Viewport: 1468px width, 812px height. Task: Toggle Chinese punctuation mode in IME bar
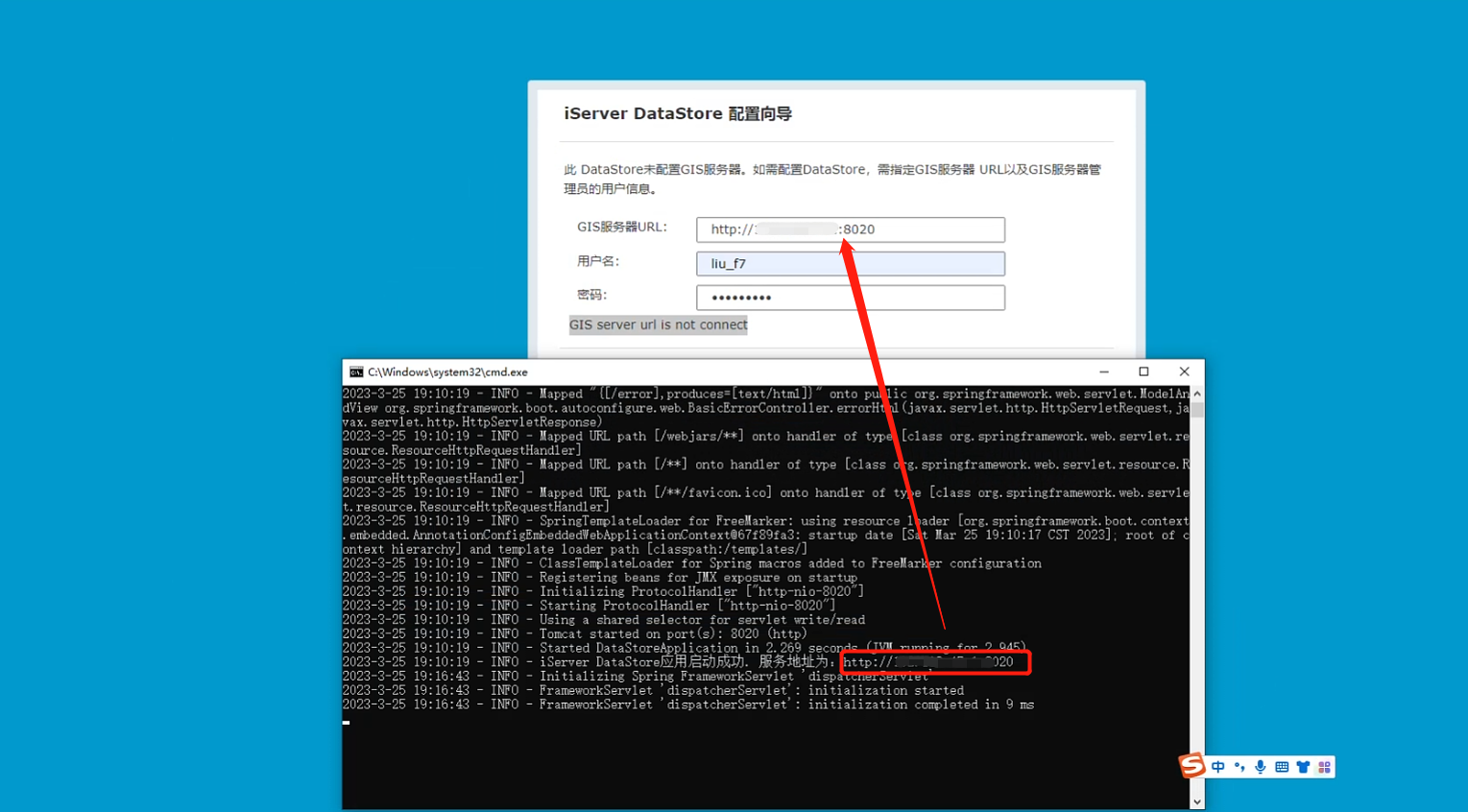pos(1239,767)
